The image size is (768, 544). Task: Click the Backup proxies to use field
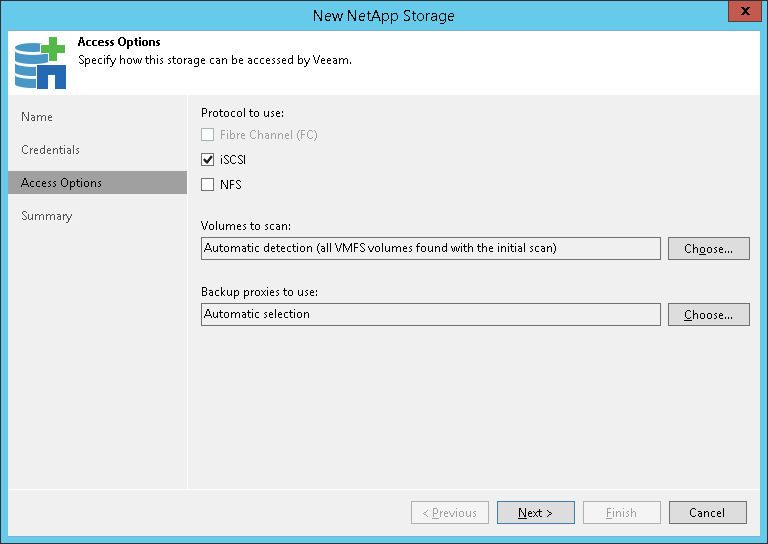click(x=430, y=315)
